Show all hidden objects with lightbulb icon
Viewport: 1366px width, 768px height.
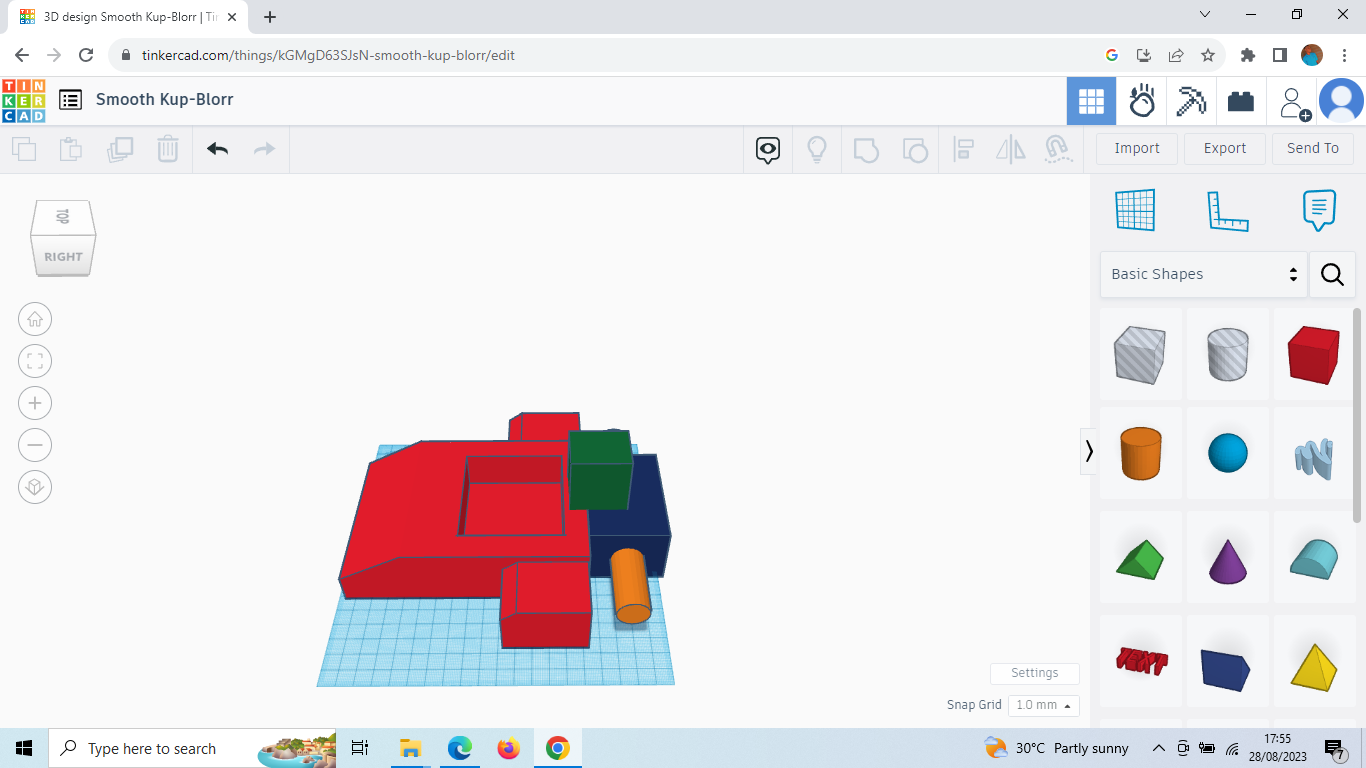click(x=817, y=148)
